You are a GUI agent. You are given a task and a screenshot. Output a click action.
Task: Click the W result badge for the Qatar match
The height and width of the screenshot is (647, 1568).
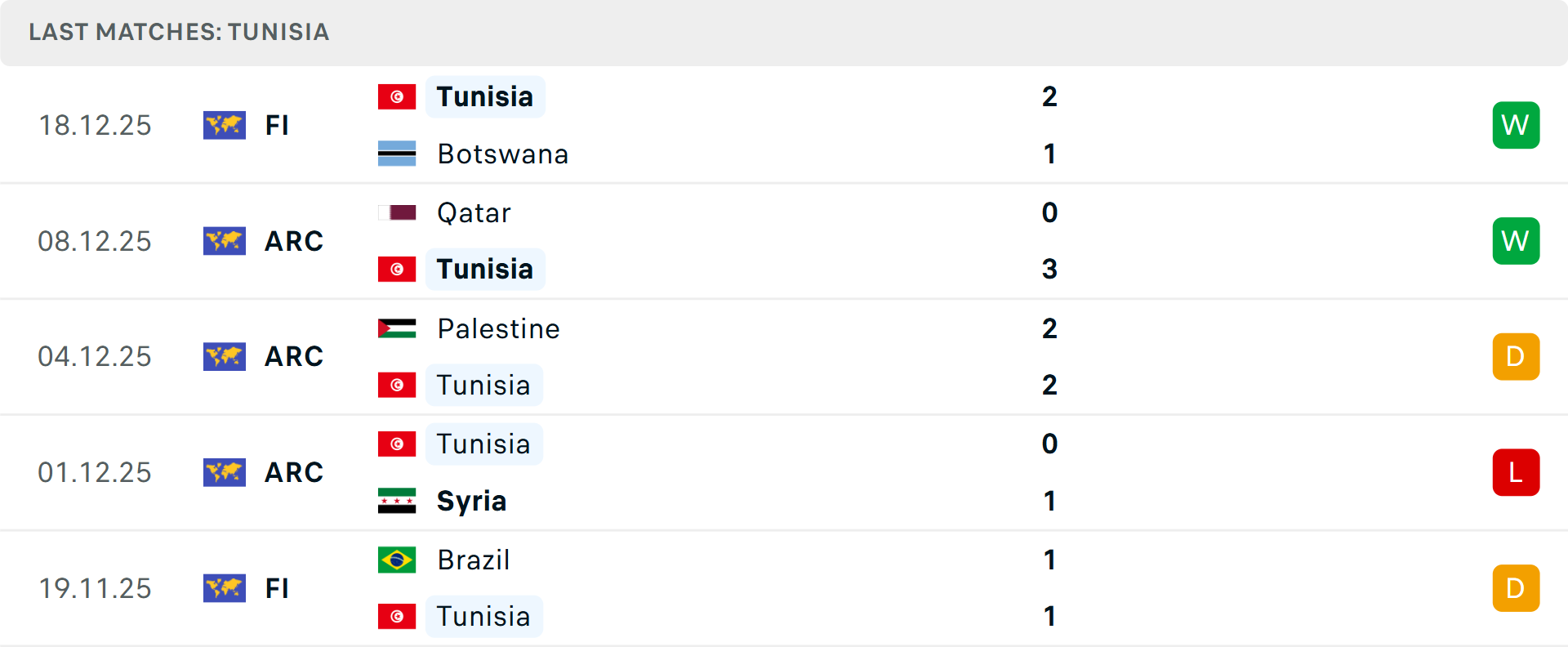coord(1516,241)
